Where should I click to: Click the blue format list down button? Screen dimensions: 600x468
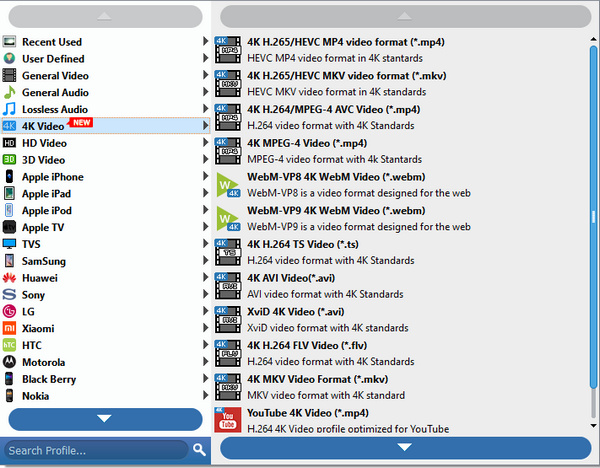tap(406, 447)
